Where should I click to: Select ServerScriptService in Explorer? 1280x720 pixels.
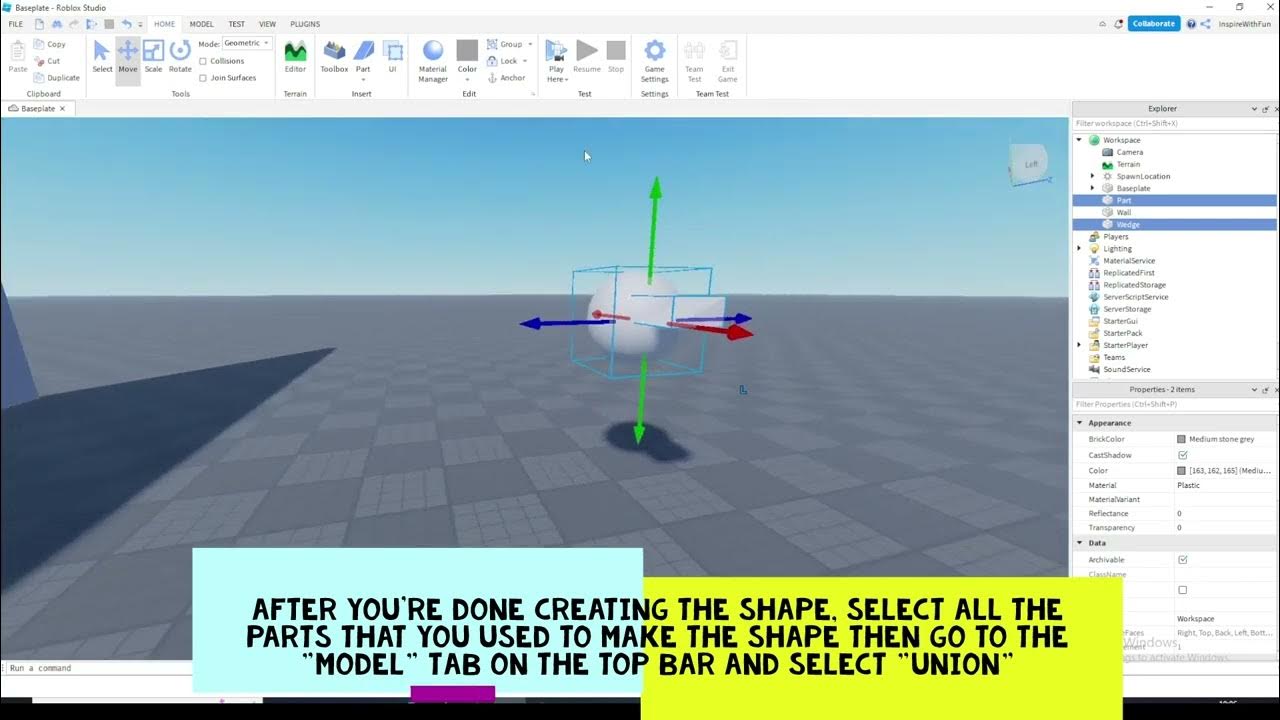click(1135, 297)
